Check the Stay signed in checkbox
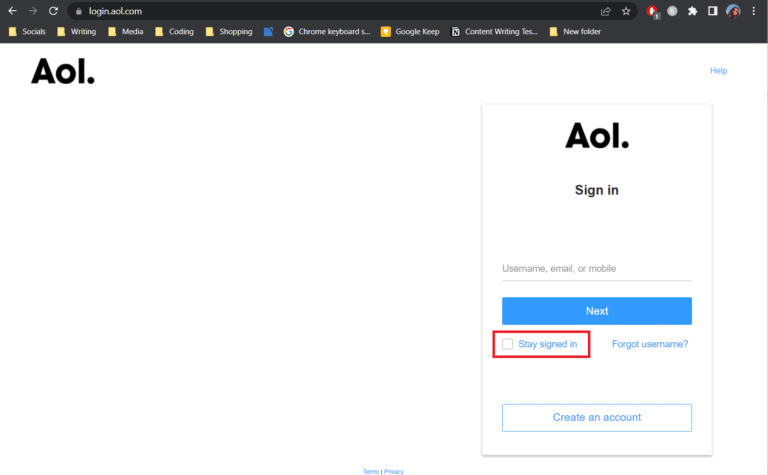Viewport: 768px width, 475px height. [x=508, y=344]
